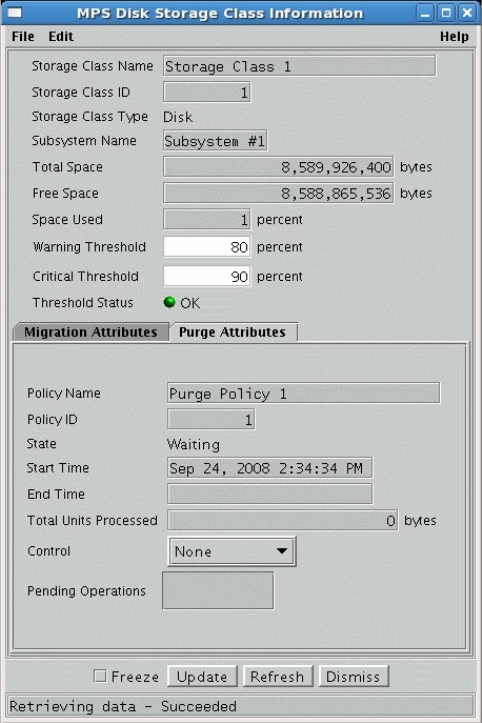Maximize the MPS Disk Storage window
Viewport: 482px width, 723px height.
tap(446, 13)
